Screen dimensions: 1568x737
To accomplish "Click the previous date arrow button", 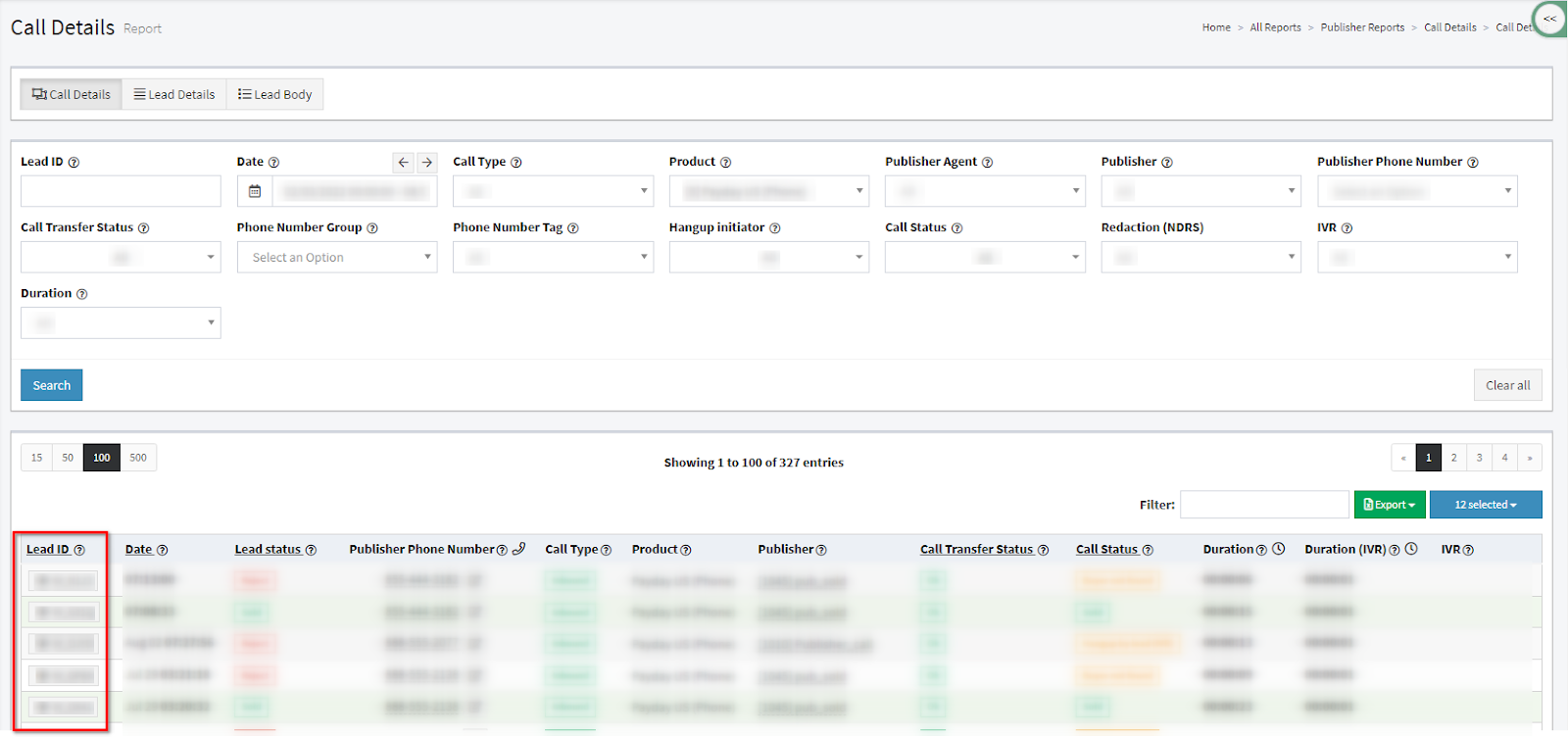I will [403, 163].
